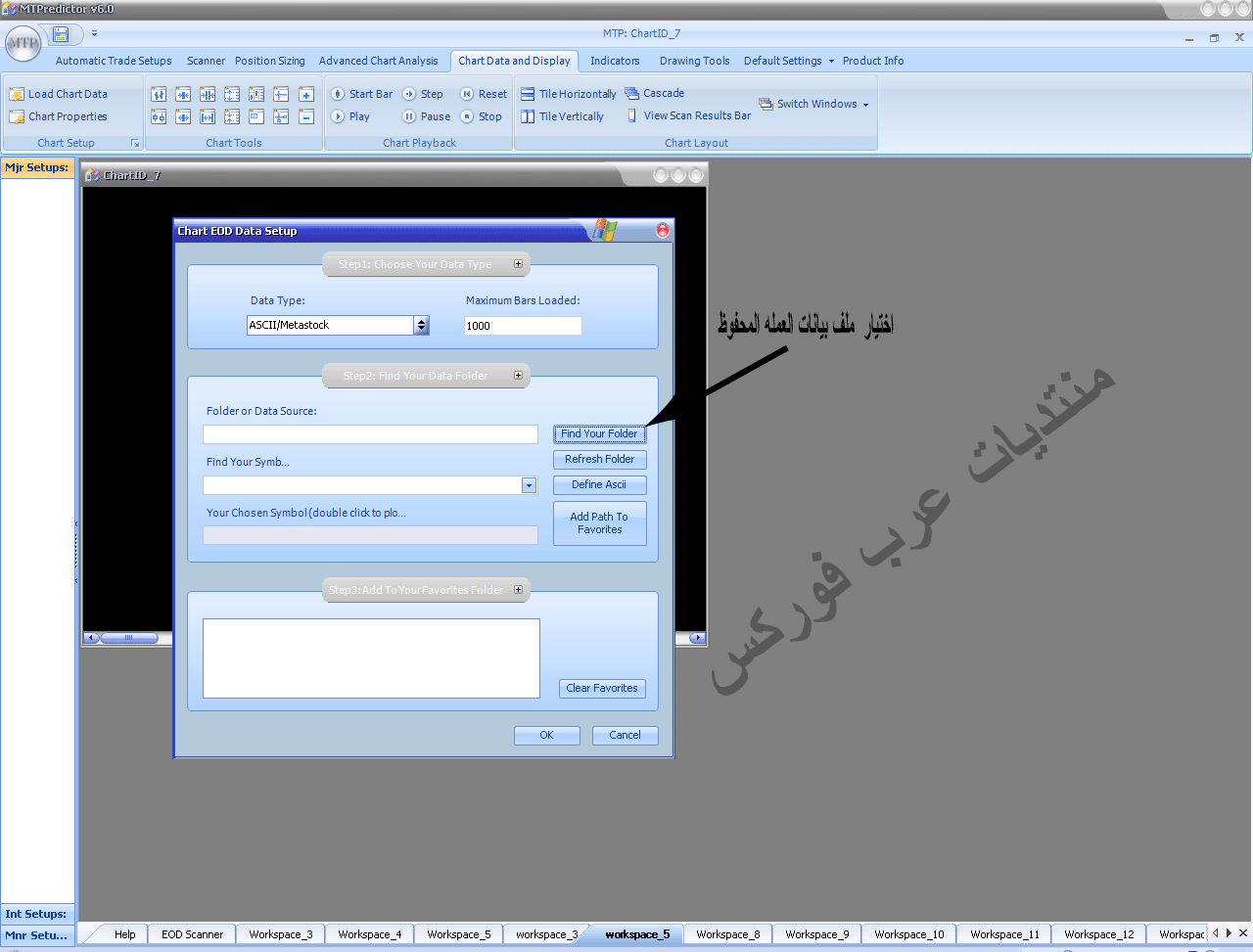Click the Stop playback icon
The height and width of the screenshot is (952, 1253).
[467, 116]
